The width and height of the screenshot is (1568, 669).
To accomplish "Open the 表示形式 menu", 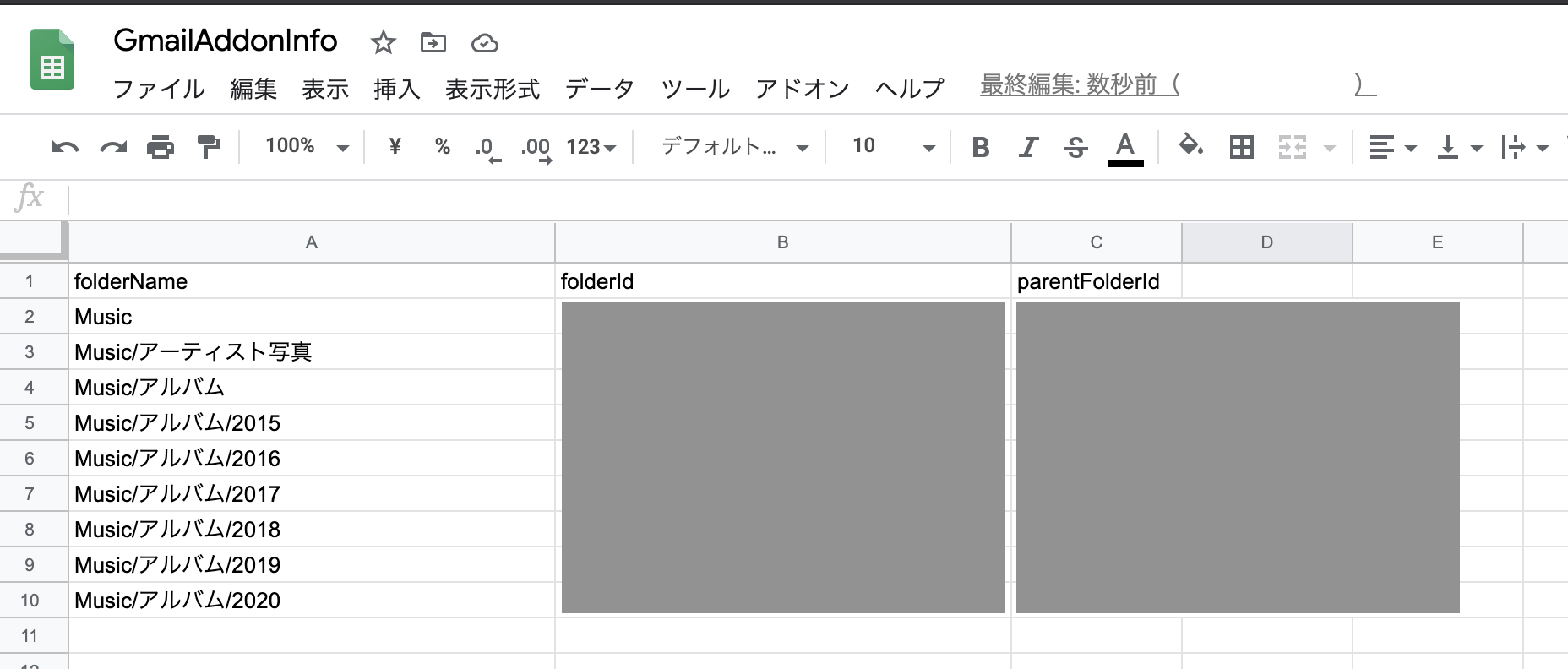I will coord(493,89).
